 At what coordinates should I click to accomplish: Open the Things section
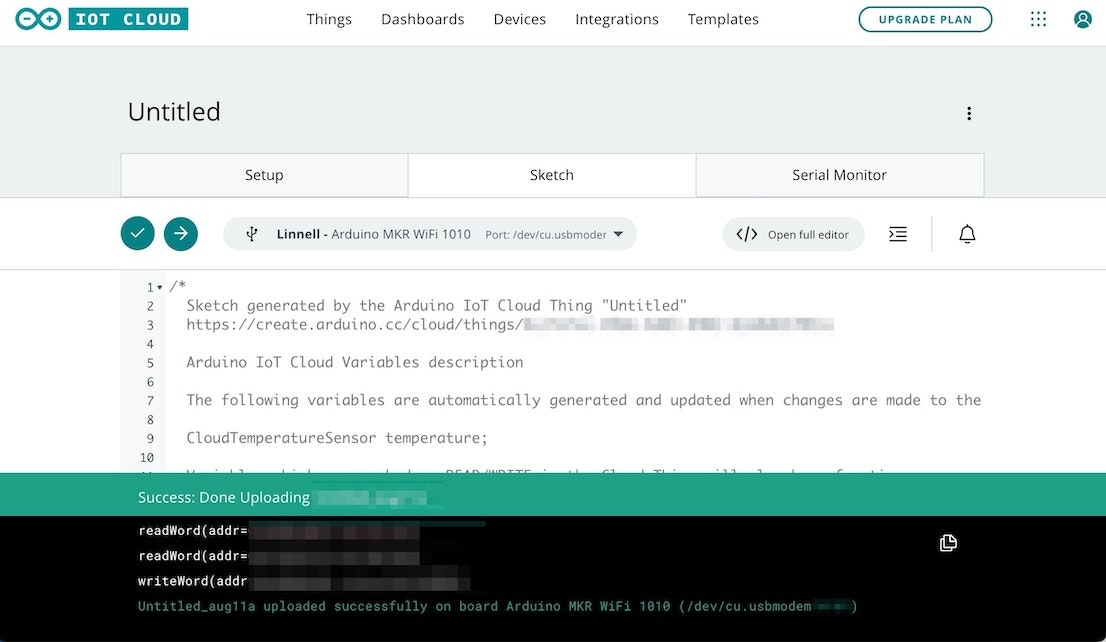[x=329, y=19]
